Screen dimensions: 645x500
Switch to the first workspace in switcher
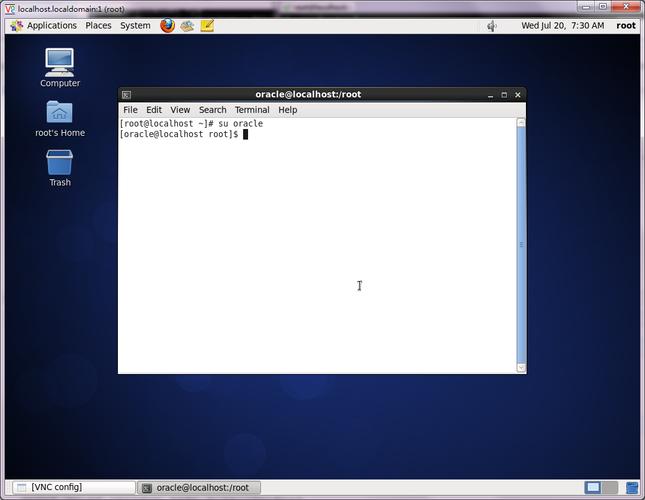click(x=593, y=488)
